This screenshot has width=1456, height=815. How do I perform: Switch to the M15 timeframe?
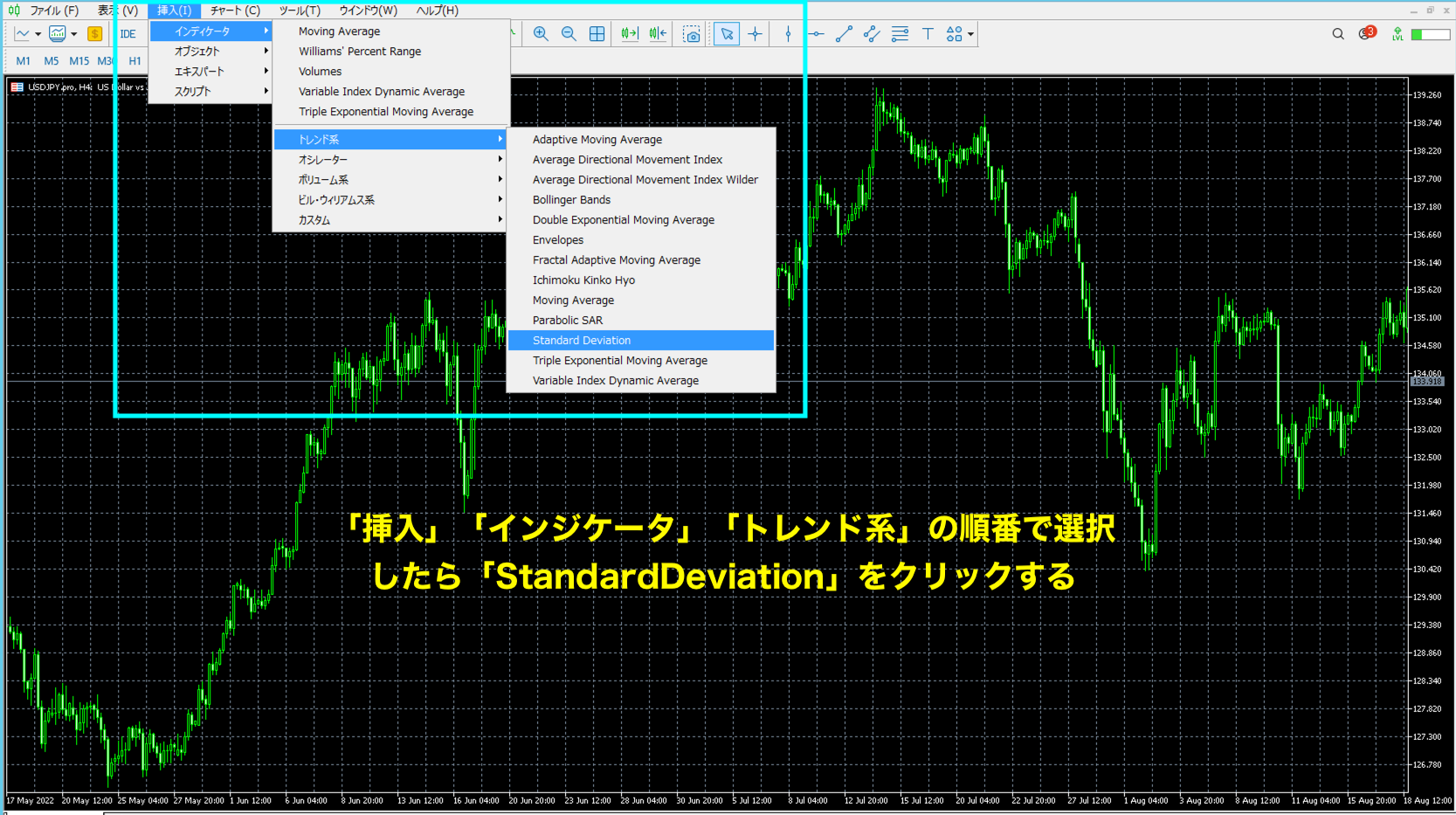point(79,61)
